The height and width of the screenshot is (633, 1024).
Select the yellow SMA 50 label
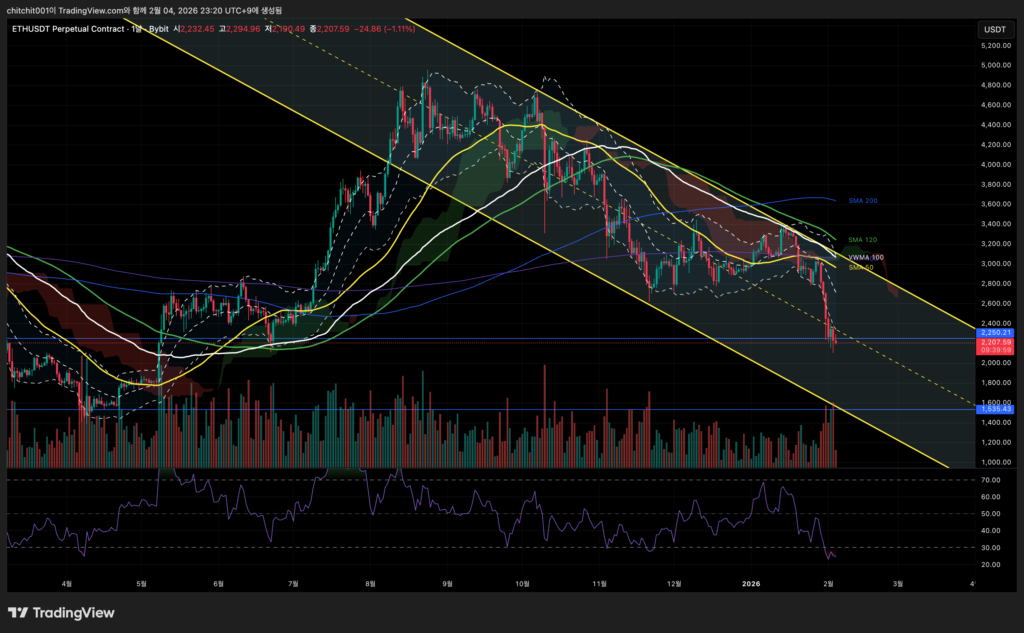pyautogui.click(x=860, y=267)
